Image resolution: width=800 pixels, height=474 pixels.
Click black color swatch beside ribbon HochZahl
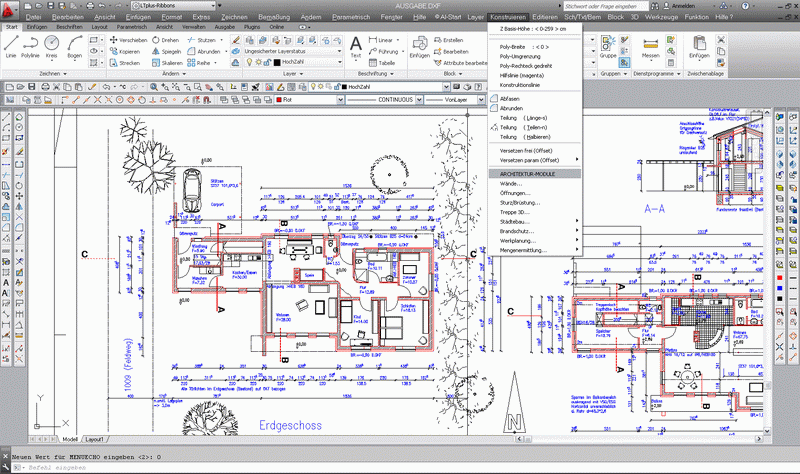[277, 62]
